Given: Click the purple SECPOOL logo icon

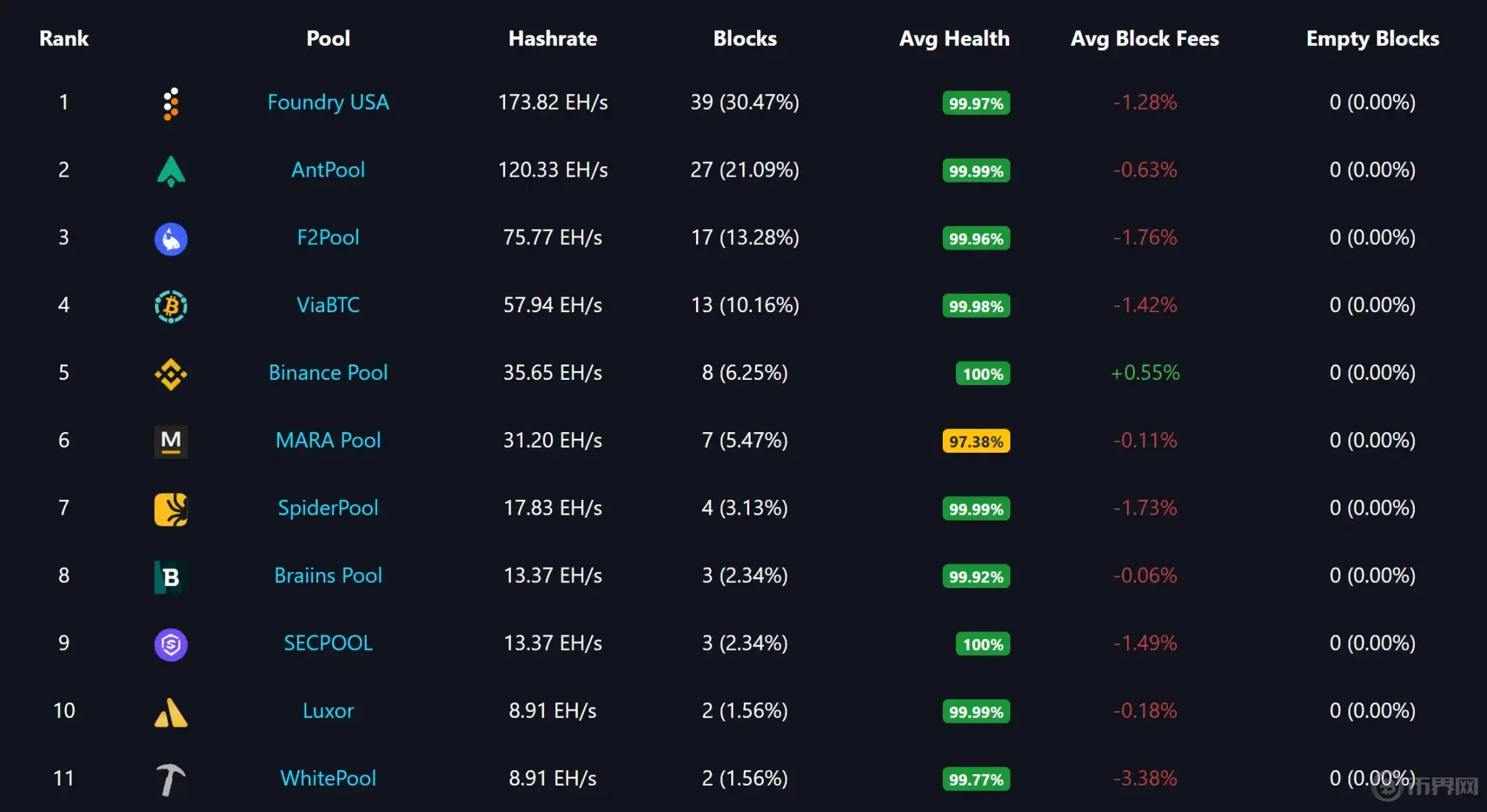Looking at the screenshot, I should (x=171, y=644).
